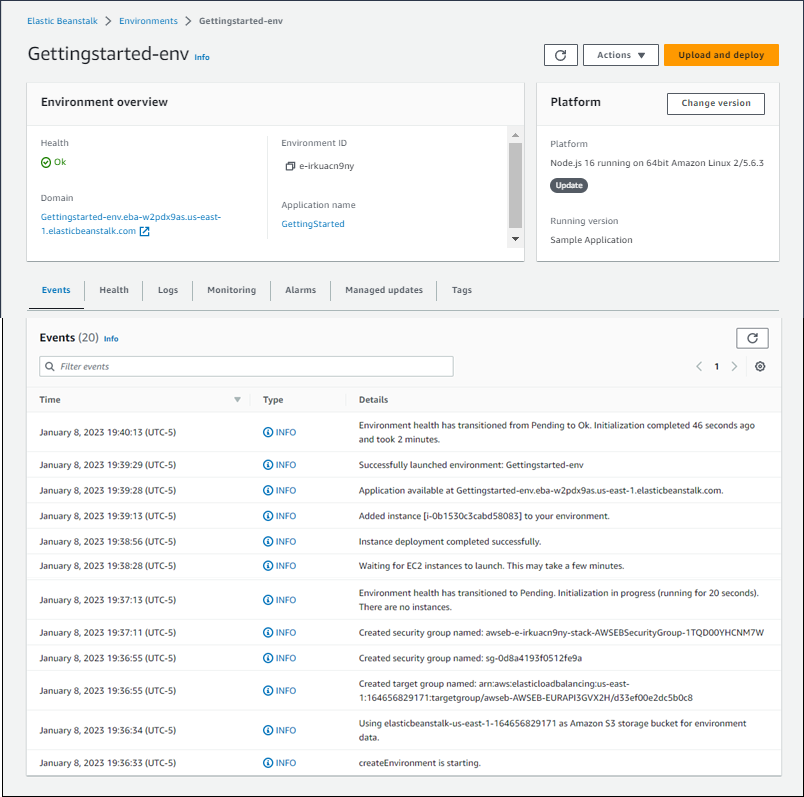Click Upload and deploy button
The image size is (804, 797).
point(720,55)
